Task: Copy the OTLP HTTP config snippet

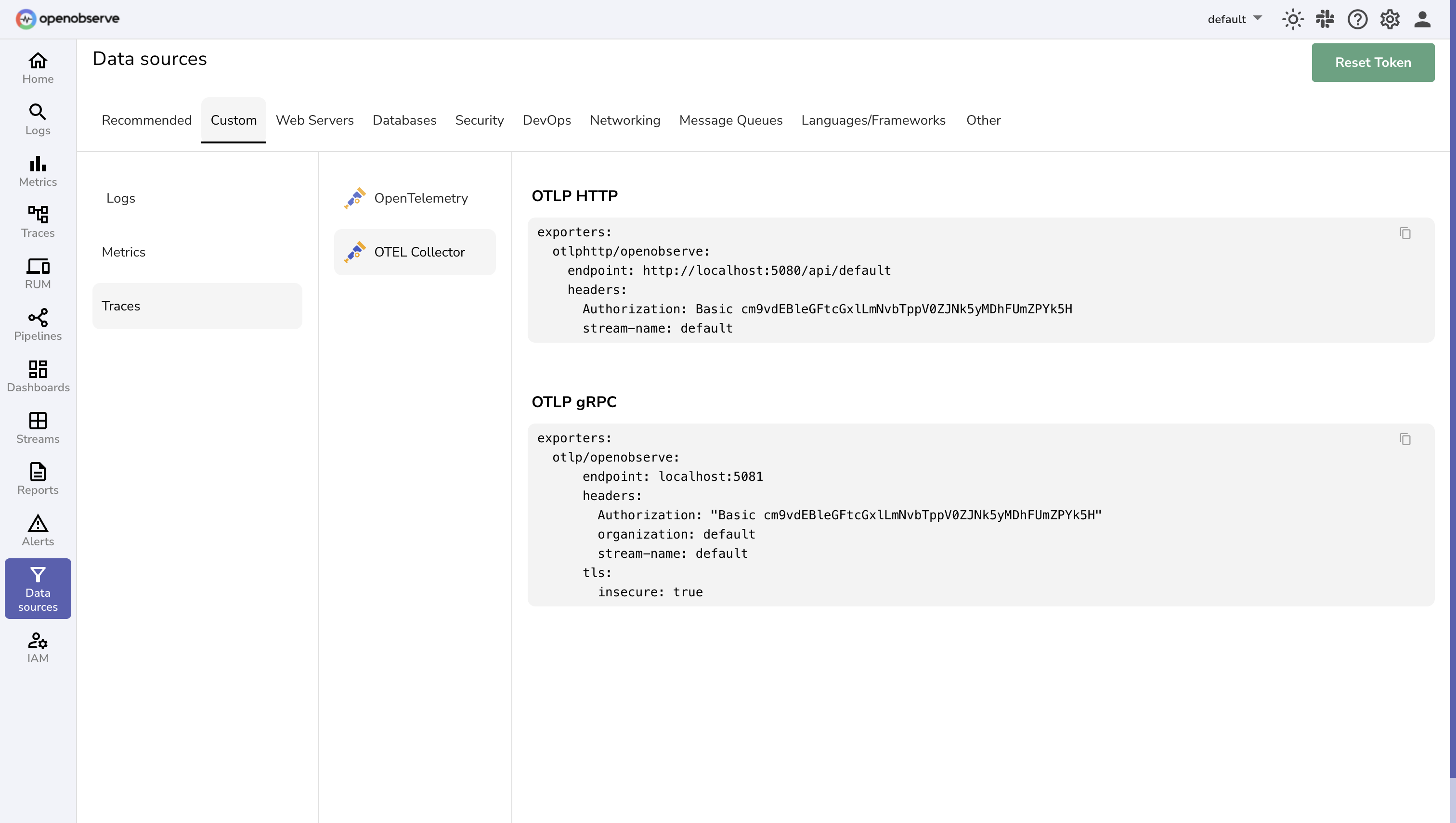Action: click(x=1404, y=233)
